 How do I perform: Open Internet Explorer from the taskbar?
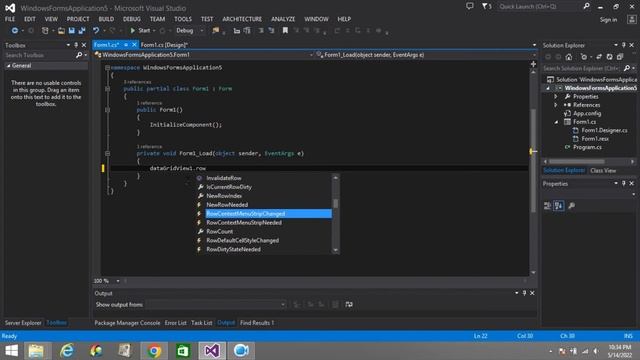tap(67, 351)
